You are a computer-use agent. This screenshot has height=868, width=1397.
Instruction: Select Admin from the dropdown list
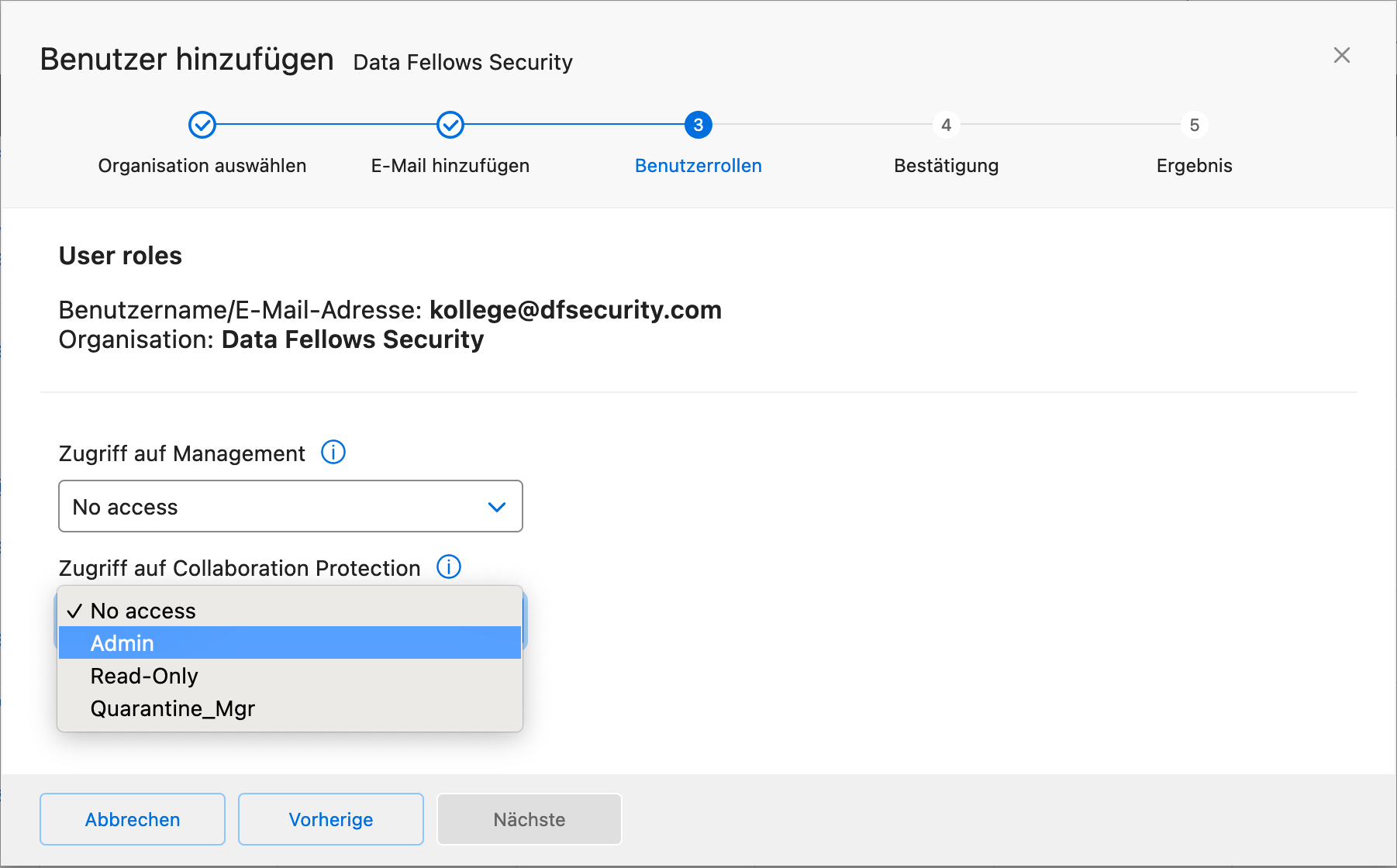[x=290, y=642]
